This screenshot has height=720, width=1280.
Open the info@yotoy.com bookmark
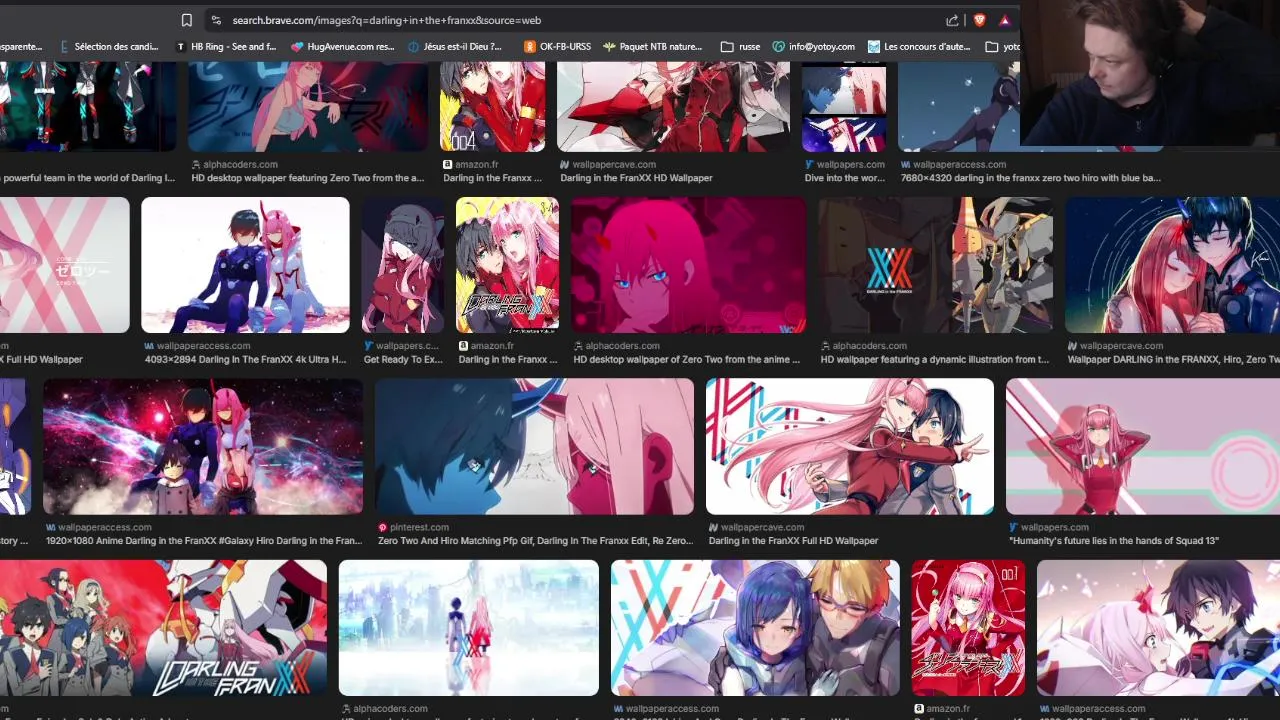coord(813,46)
